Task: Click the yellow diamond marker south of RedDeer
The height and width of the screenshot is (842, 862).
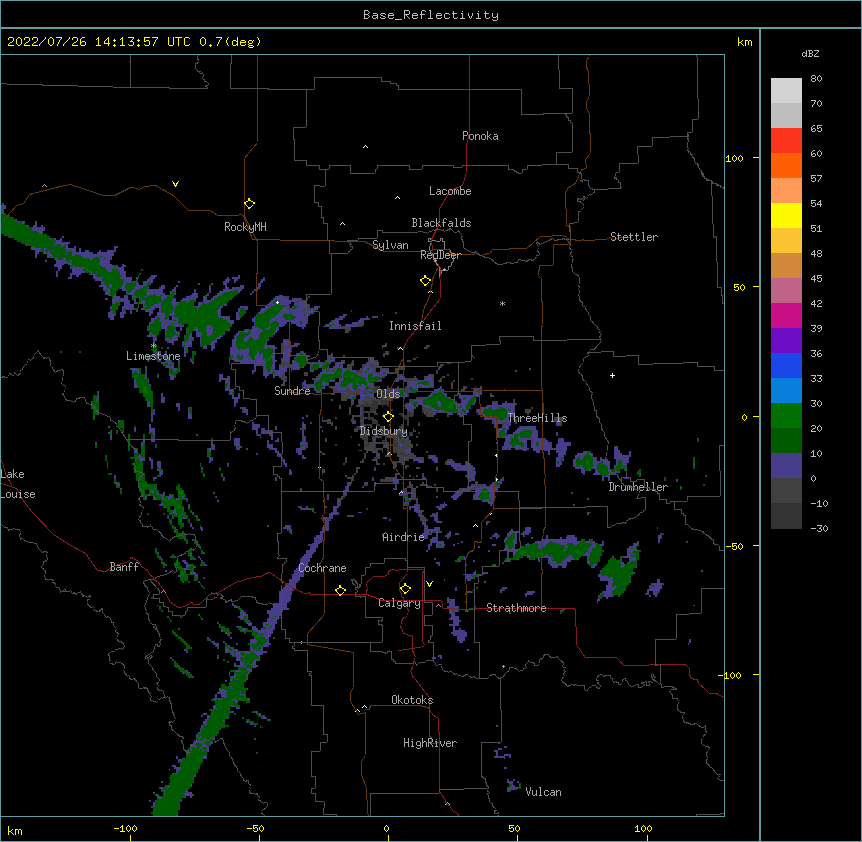Action: click(425, 280)
